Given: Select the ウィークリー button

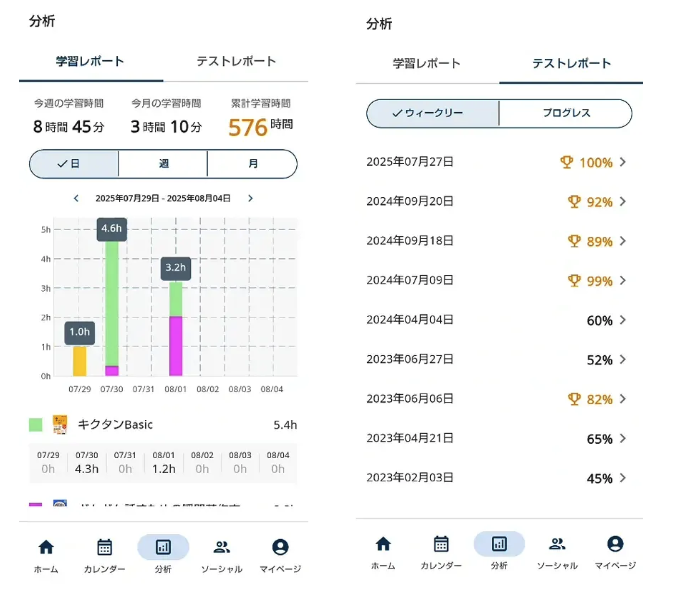Looking at the screenshot, I should click(433, 114).
